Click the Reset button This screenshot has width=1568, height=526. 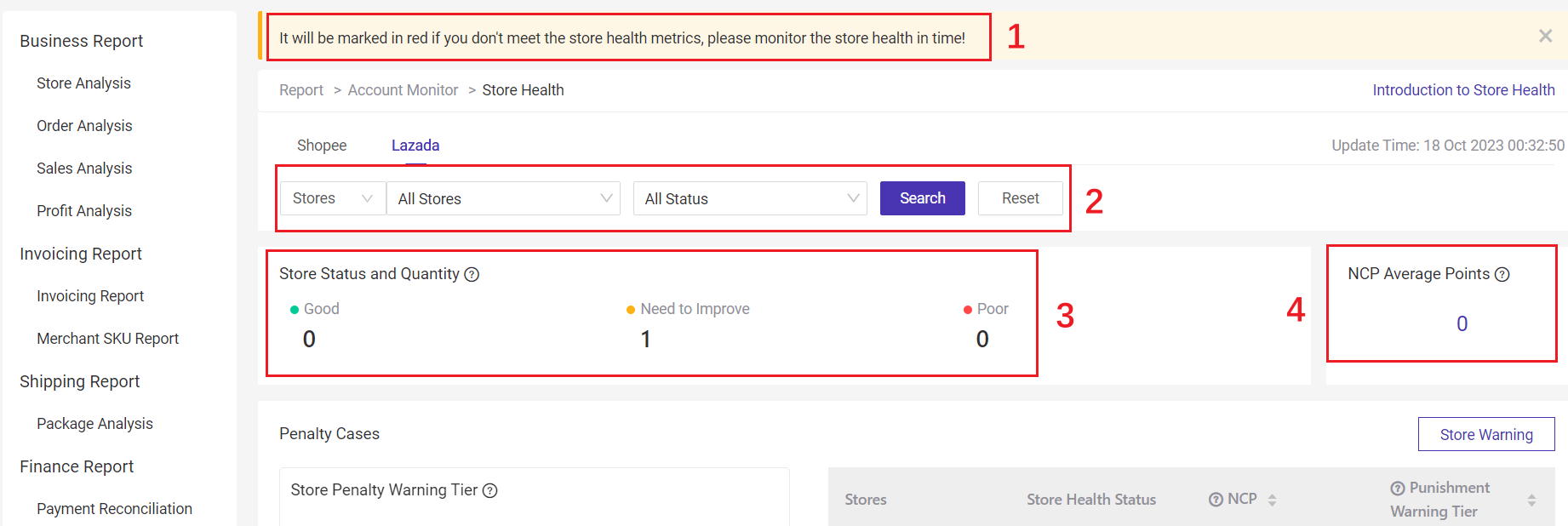coord(1021,198)
